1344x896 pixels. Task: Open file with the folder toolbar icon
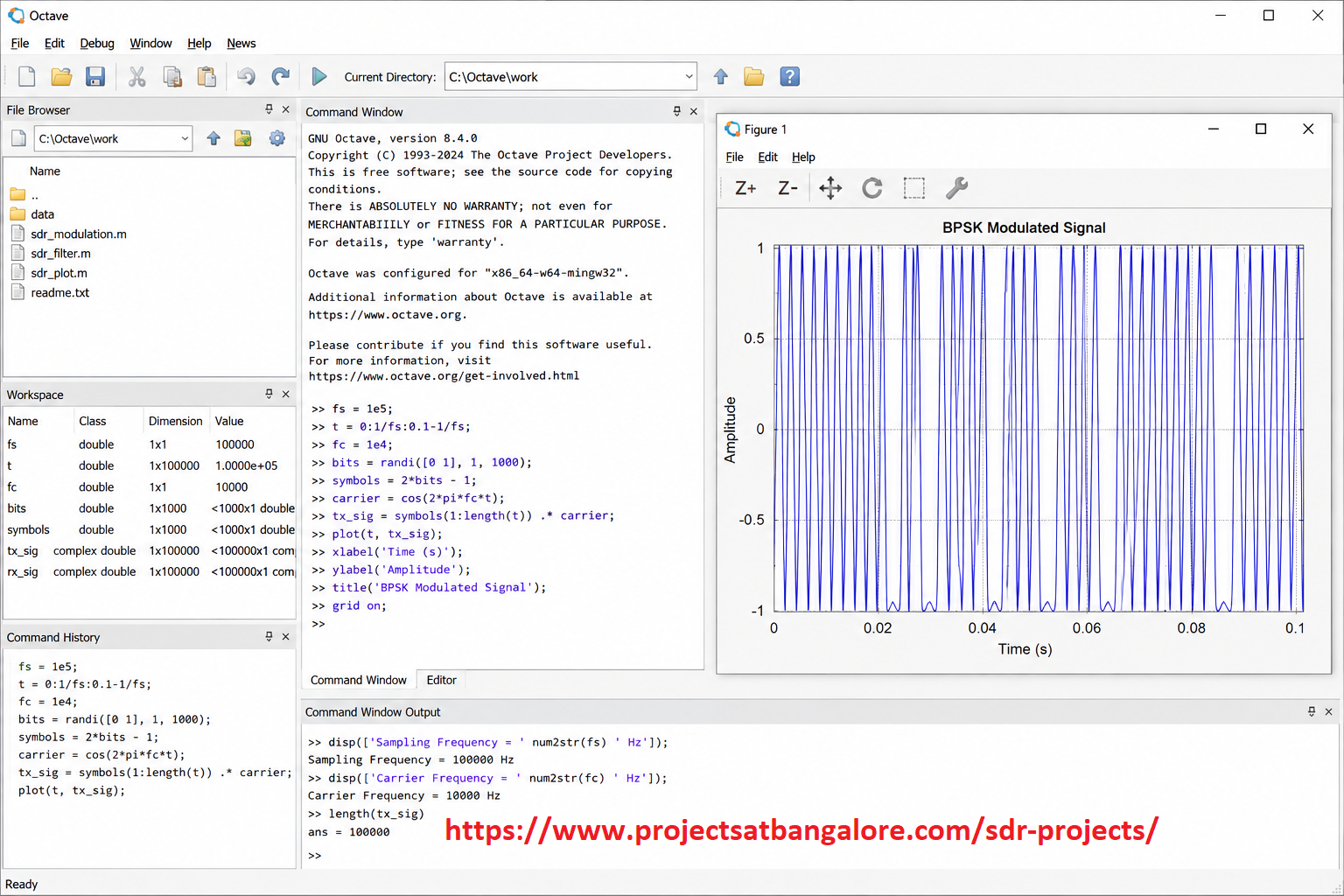point(61,77)
